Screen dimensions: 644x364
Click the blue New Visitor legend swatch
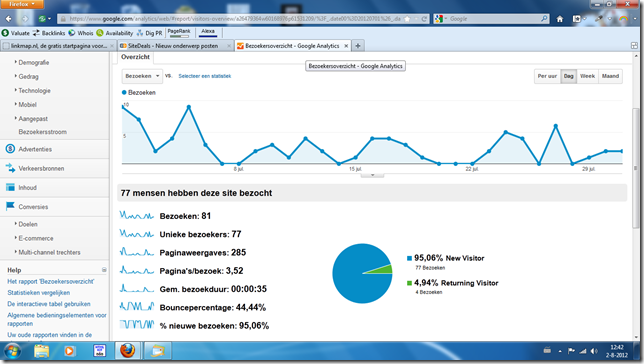(409, 258)
